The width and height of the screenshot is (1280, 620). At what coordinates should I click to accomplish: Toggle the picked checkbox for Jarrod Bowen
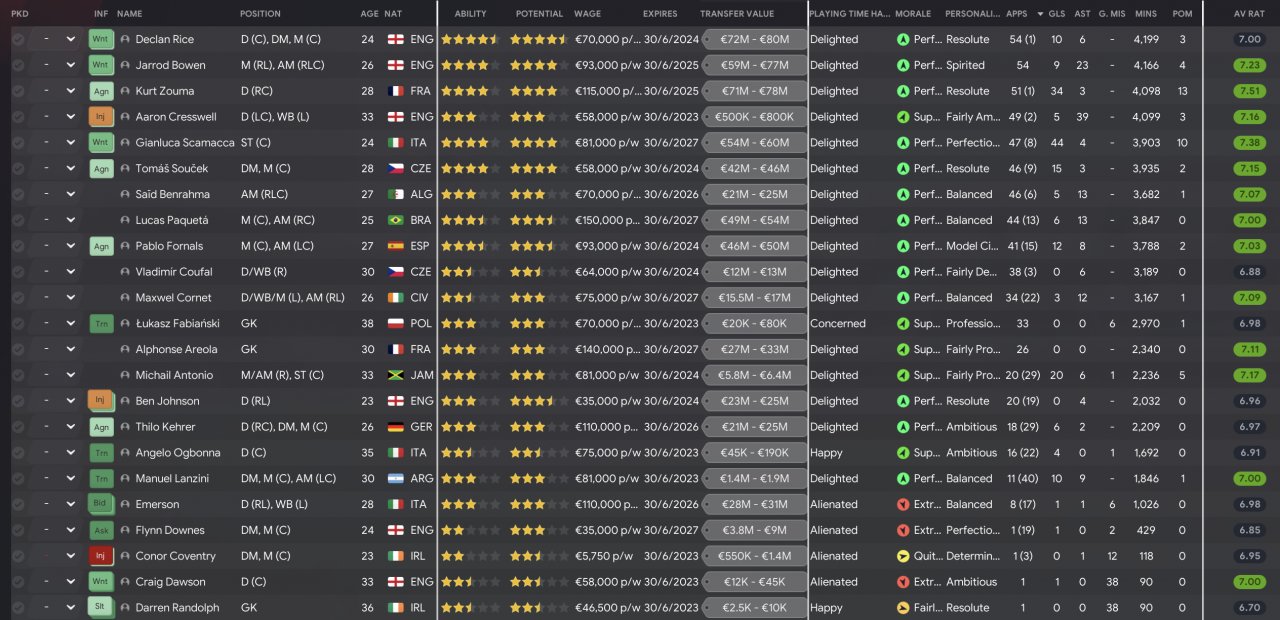[18, 65]
